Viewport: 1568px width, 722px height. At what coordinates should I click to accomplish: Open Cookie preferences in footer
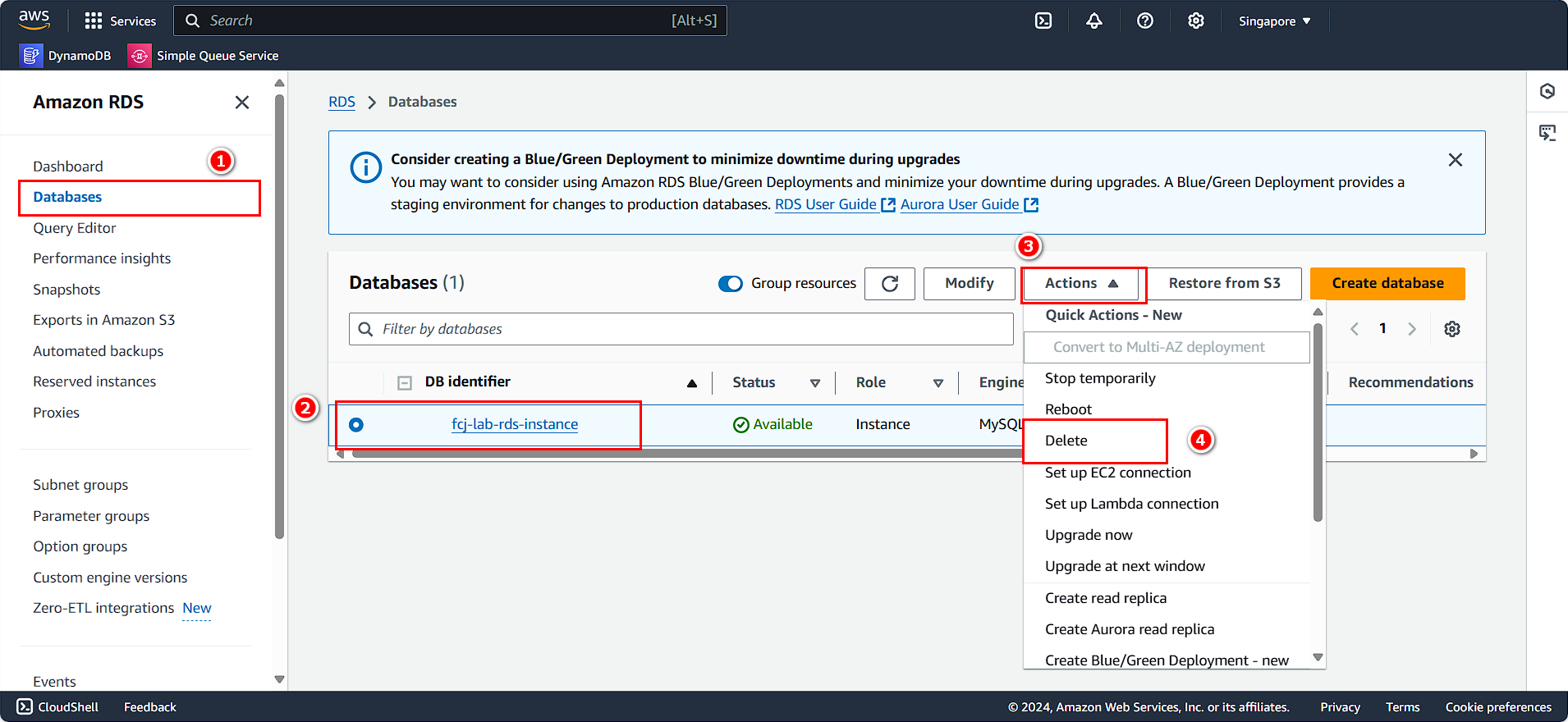pos(1498,707)
